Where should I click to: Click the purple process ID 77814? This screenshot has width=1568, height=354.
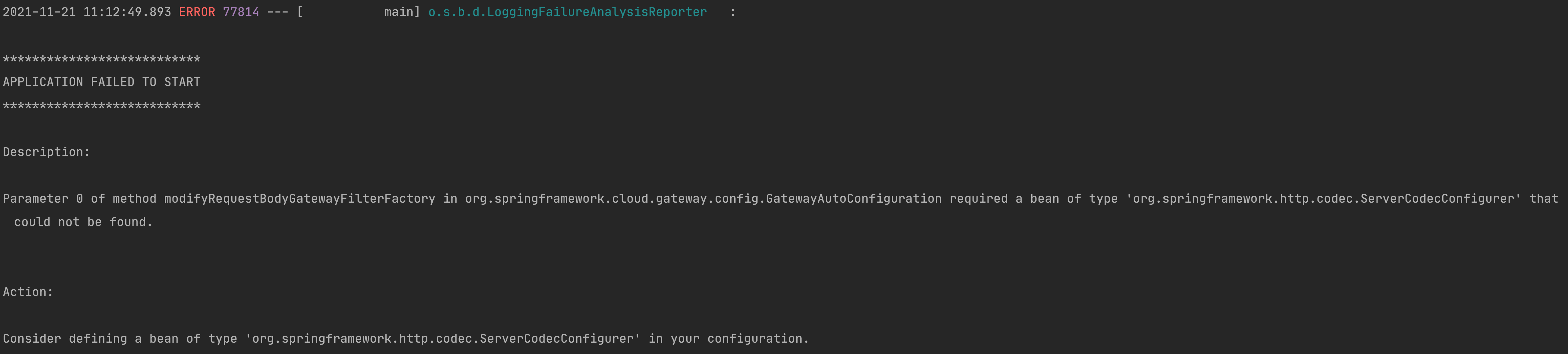(241, 12)
